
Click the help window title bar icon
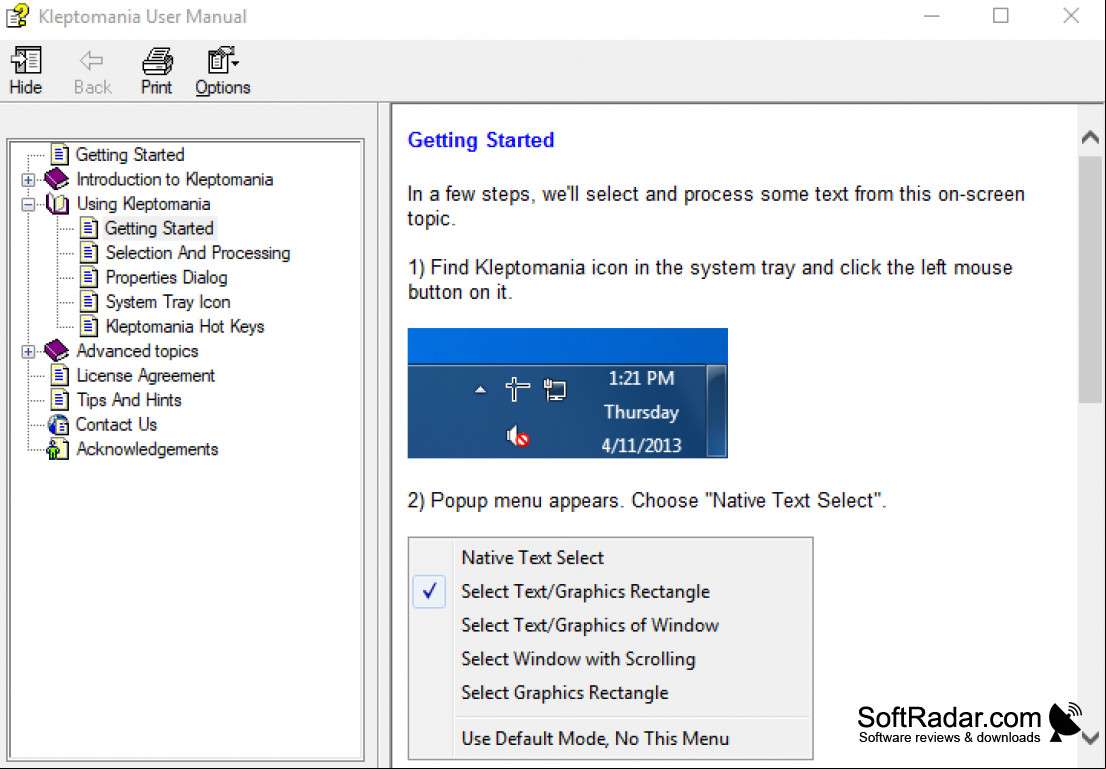click(x=17, y=16)
